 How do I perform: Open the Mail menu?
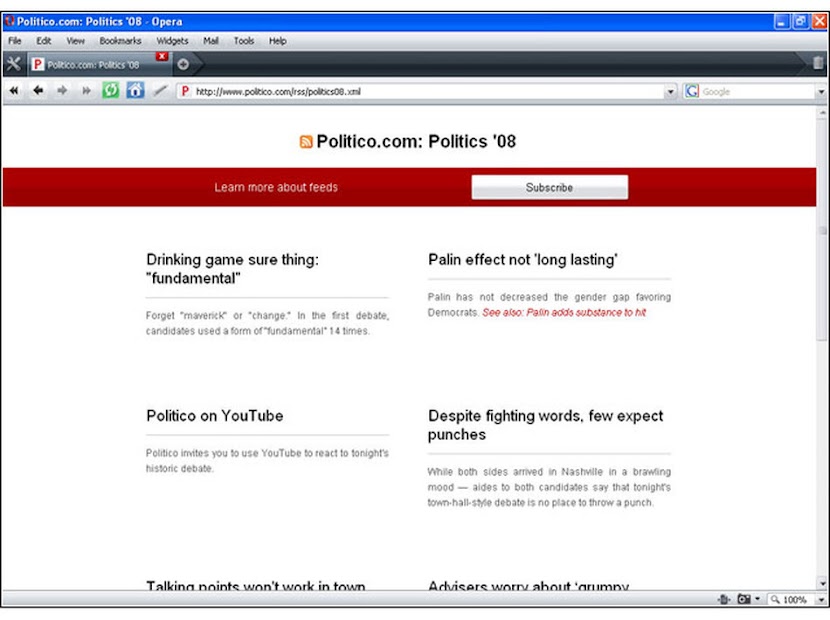point(211,41)
